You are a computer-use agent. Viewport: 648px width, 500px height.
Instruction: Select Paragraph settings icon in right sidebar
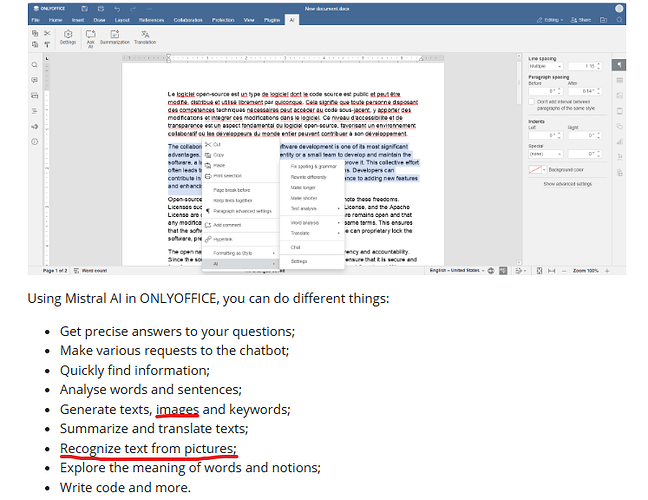(619, 65)
